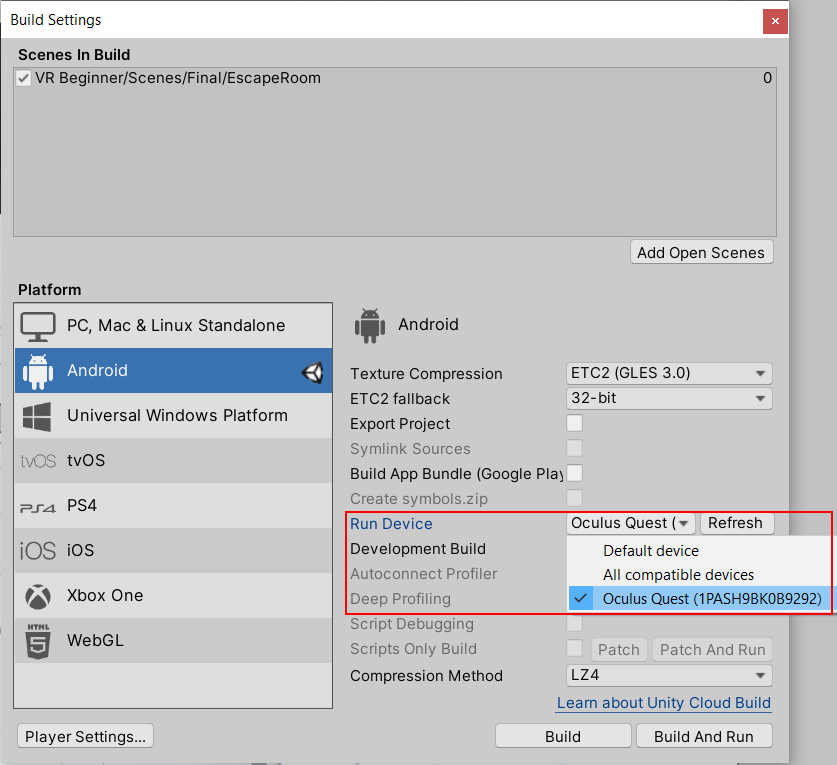Image resolution: width=837 pixels, height=765 pixels.
Task: Select the tvOS platform row
Action: point(173,461)
